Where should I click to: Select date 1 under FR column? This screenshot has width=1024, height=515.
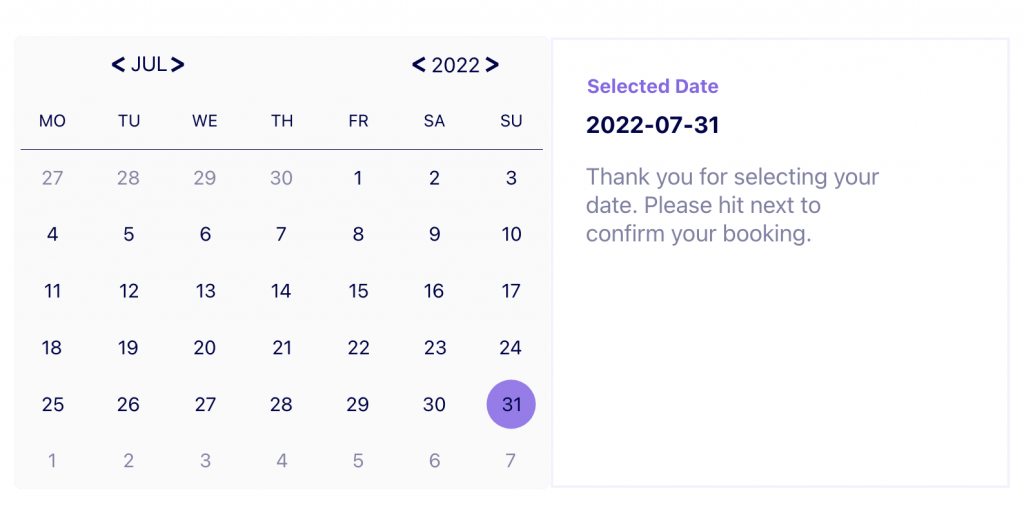(358, 178)
